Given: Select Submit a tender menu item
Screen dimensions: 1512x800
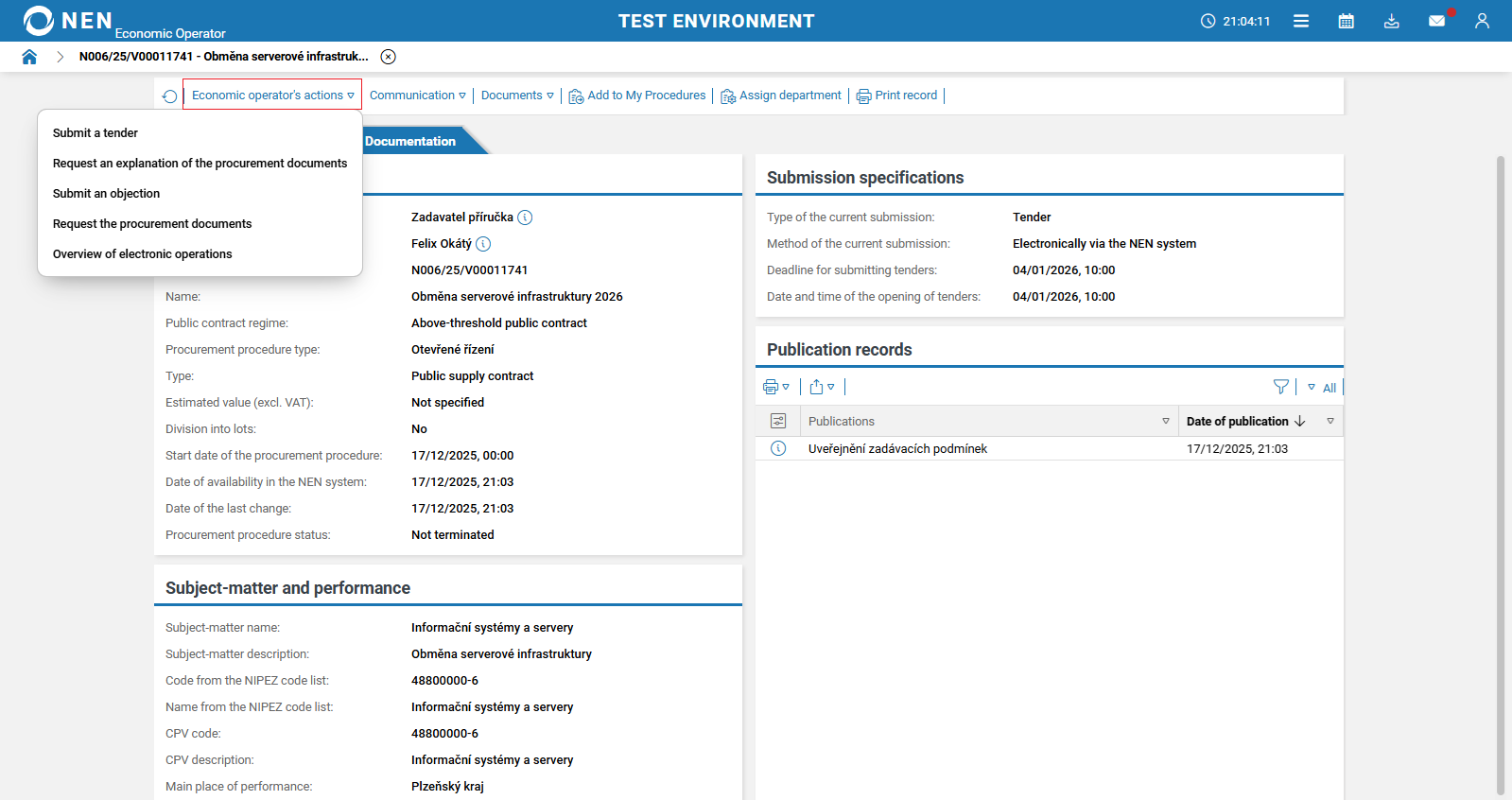Looking at the screenshot, I should click(x=96, y=133).
